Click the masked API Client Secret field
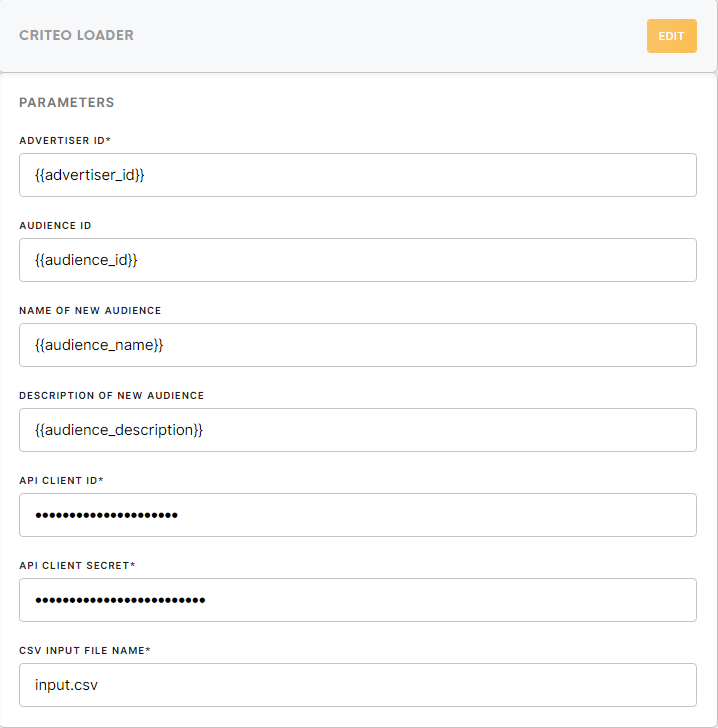718x728 pixels. pyautogui.click(x=358, y=600)
